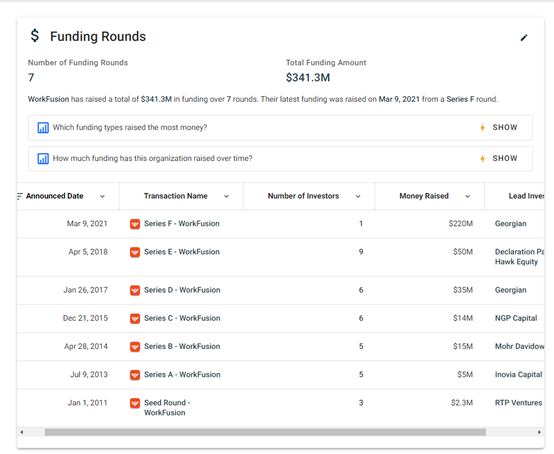The width and height of the screenshot is (554, 454).
Task: Click the $5M money raised cell
Action: 465,375
